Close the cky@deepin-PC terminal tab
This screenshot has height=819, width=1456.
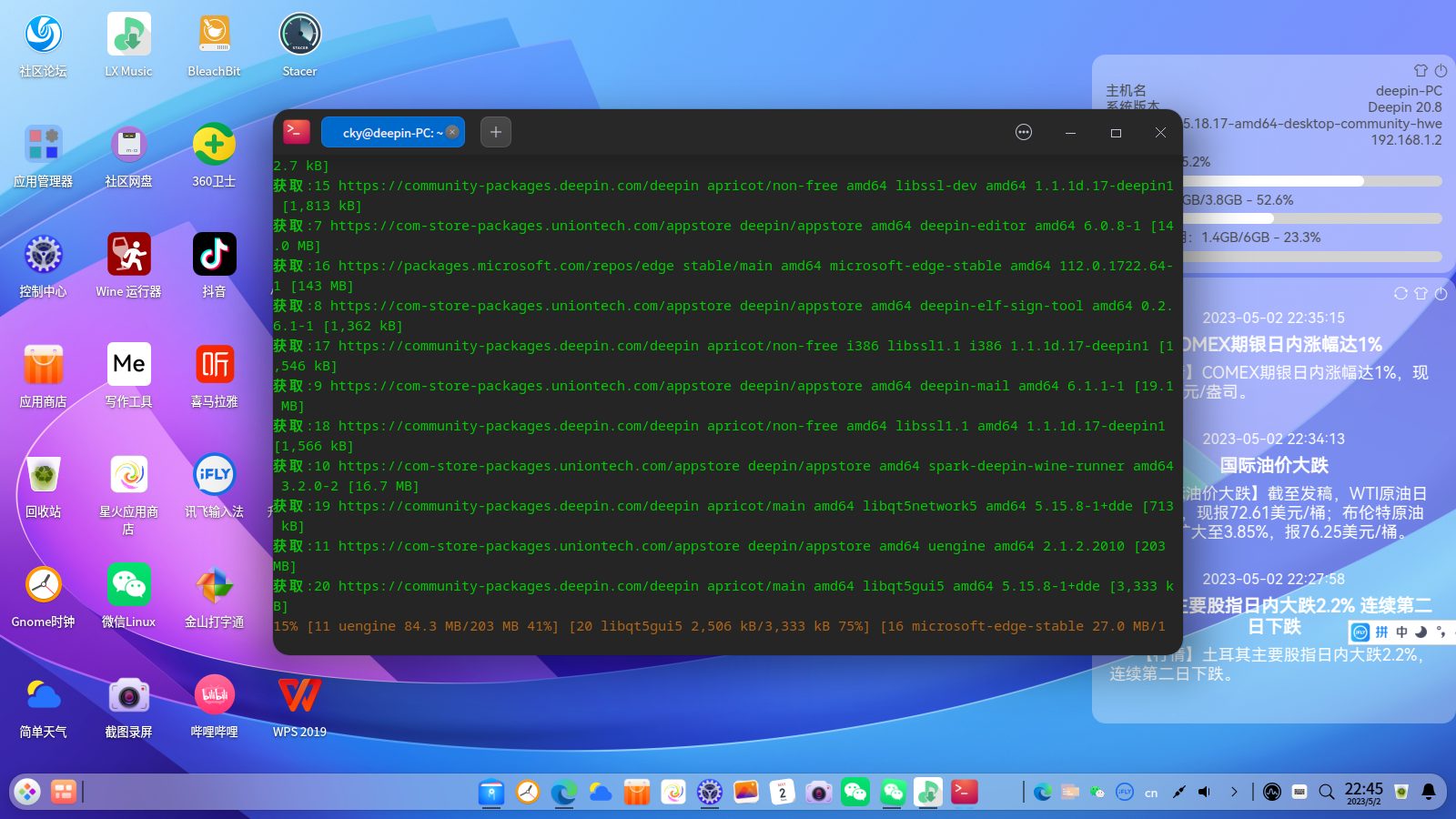pos(452,132)
